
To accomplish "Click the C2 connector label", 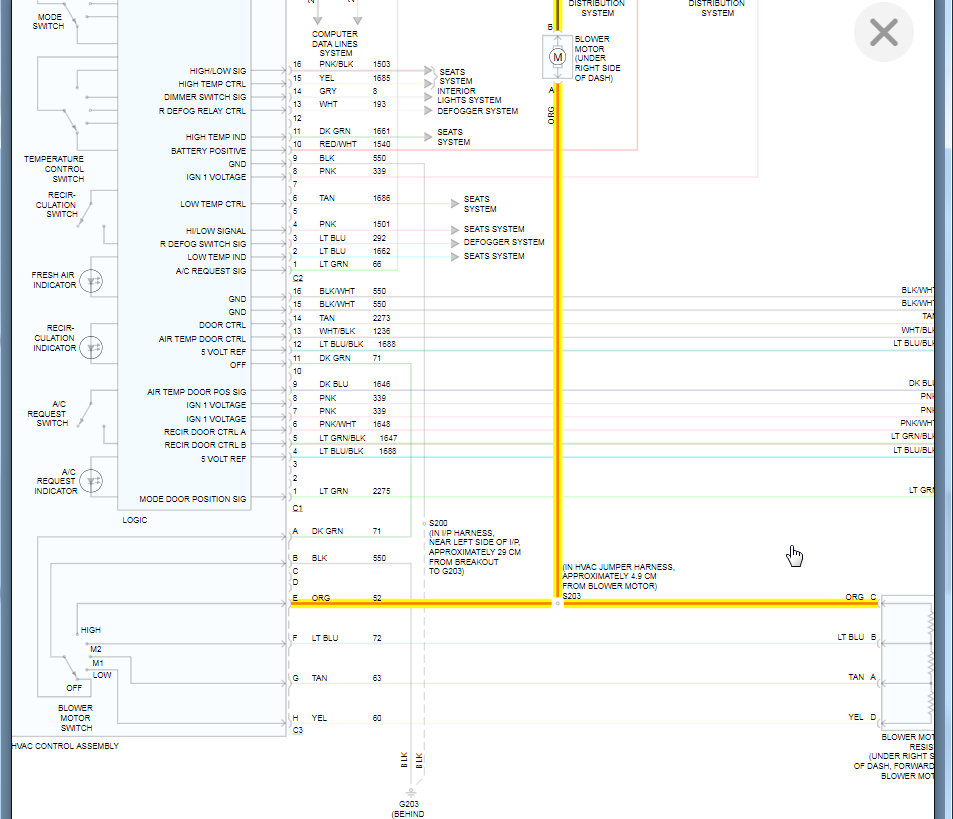I will coord(298,279).
